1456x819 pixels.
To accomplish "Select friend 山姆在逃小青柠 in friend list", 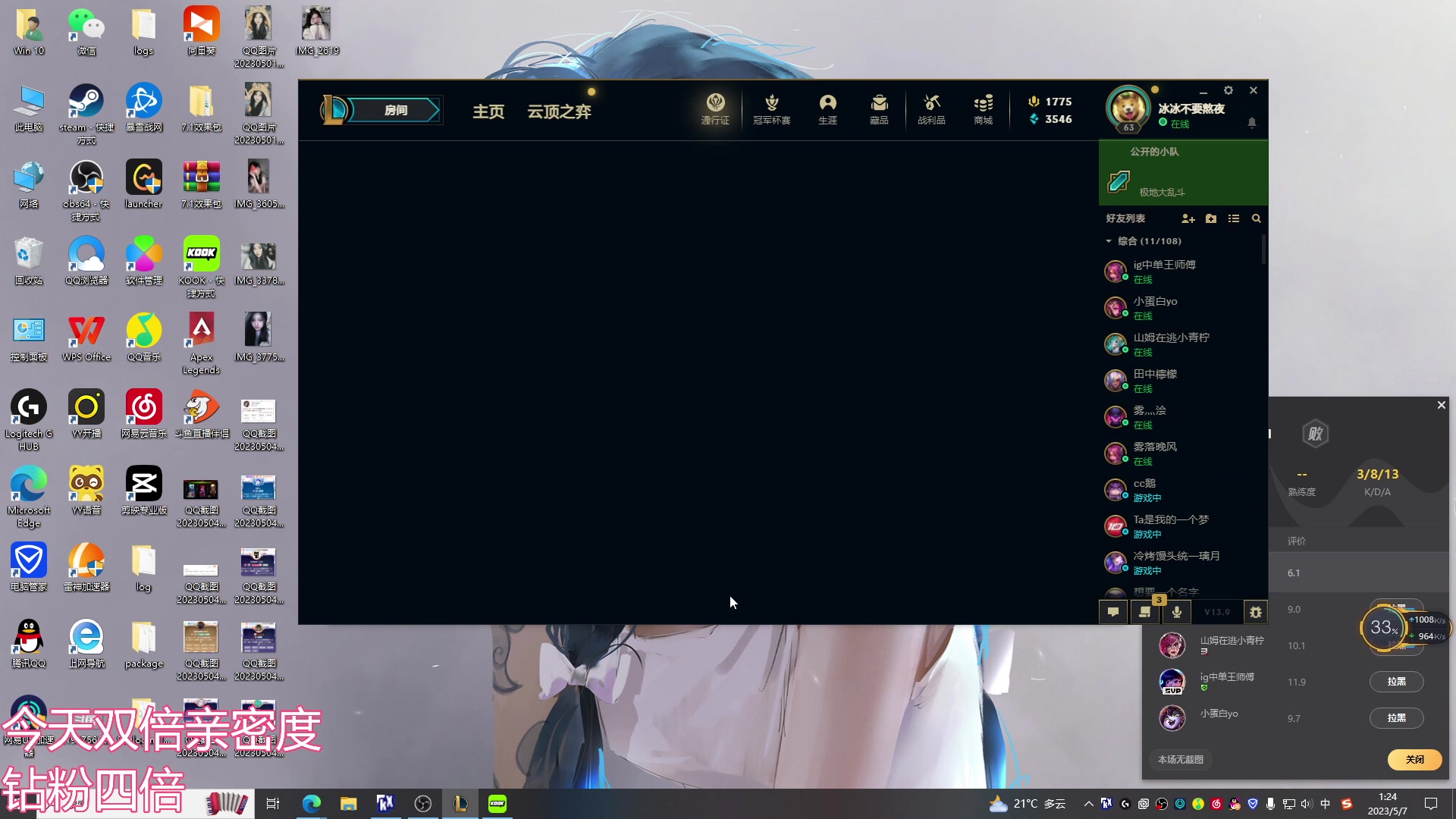I will tap(1180, 344).
